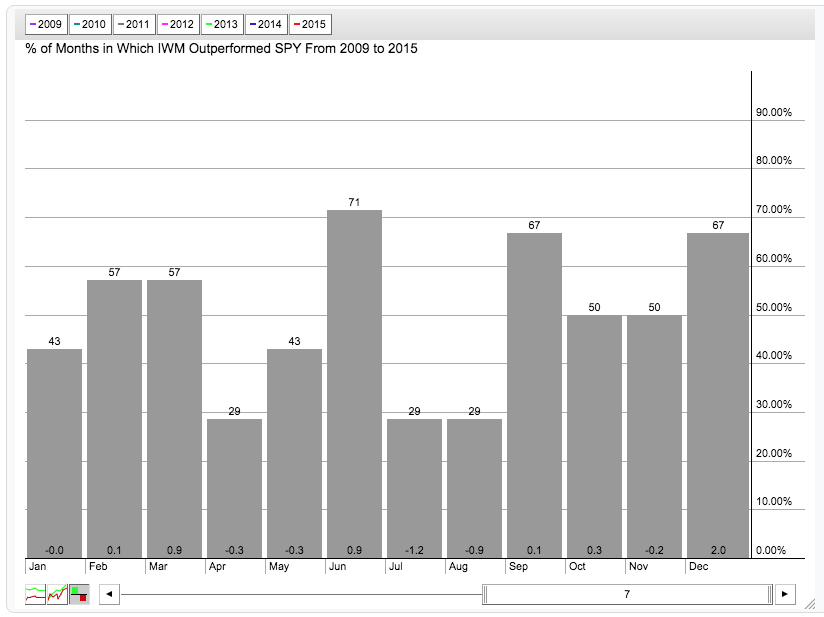
Task: Click the Jan month axis label
Action: pyautogui.click(x=37, y=567)
